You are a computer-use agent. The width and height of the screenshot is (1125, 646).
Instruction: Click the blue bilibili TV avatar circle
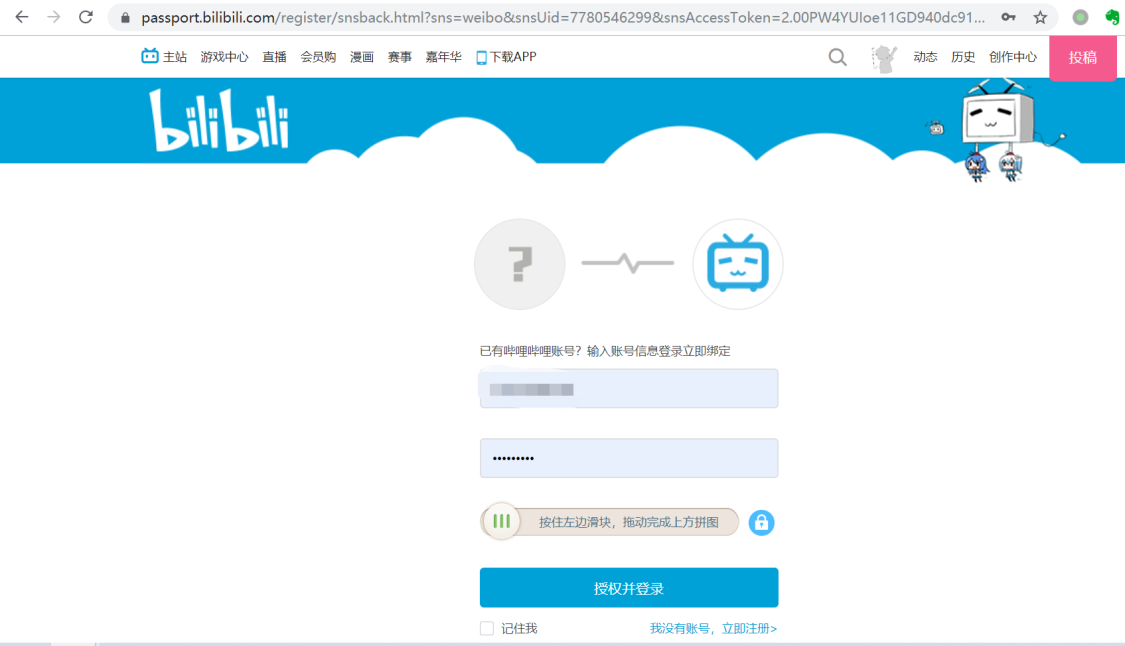pyautogui.click(x=738, y=265)
